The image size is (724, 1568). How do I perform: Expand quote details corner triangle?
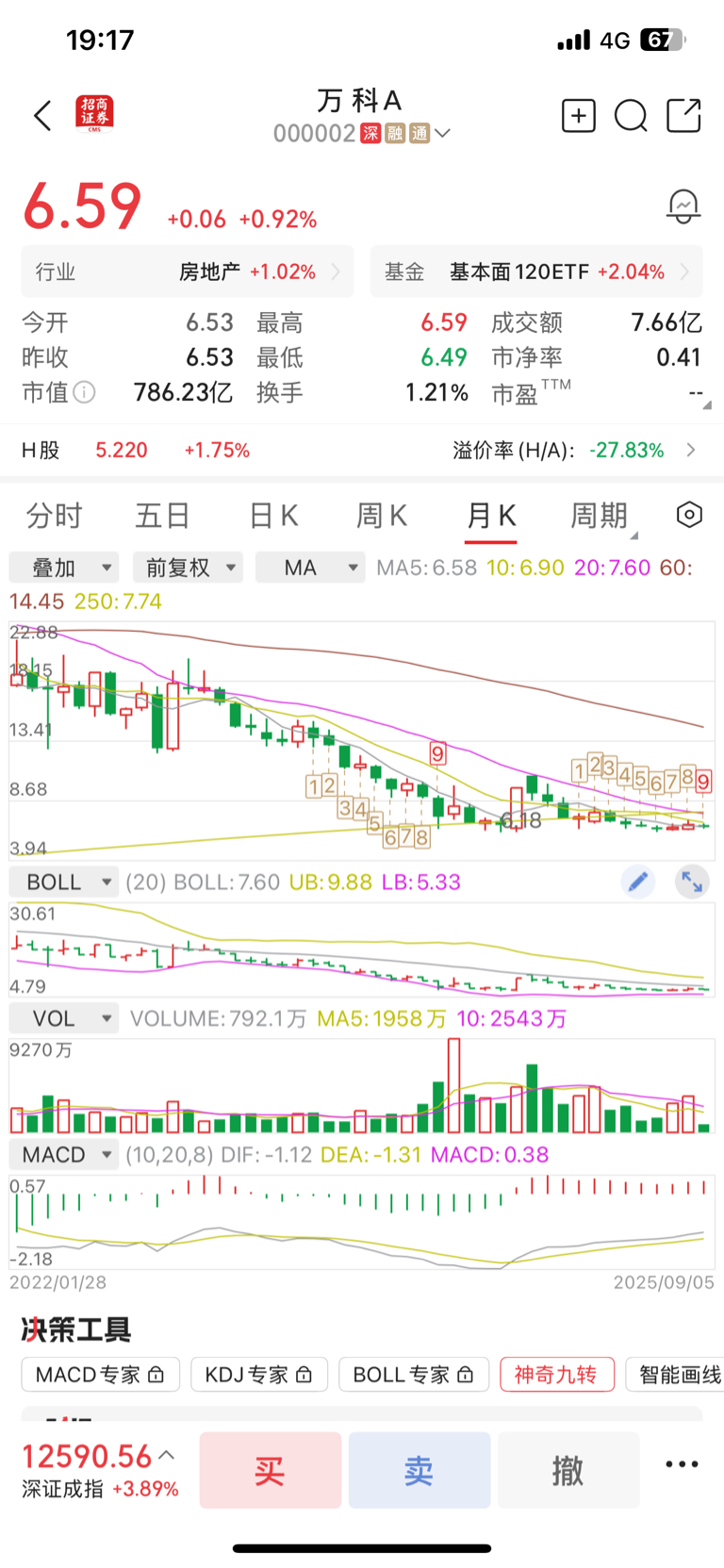click(706, 404)
